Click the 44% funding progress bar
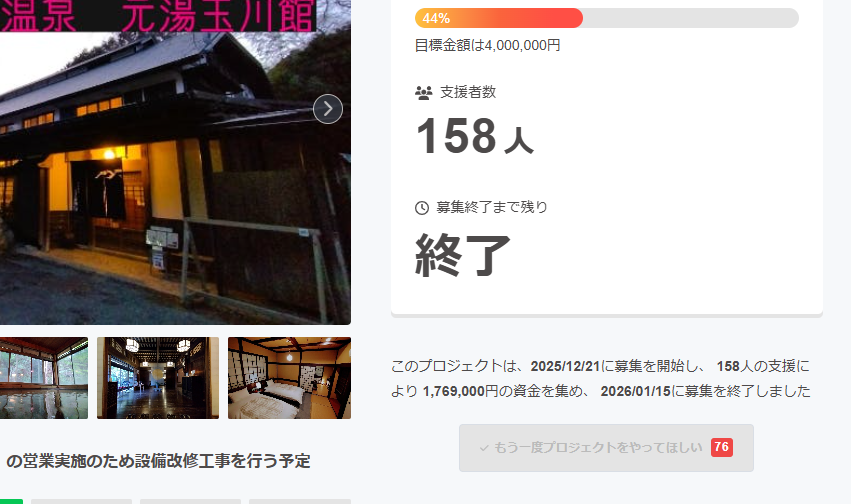Image resolution: width=851 pixels, height=504 pixels. coord(607,18)
